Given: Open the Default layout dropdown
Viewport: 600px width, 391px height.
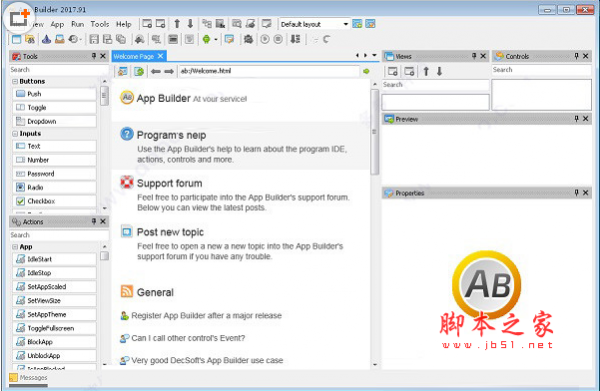Looking at the screenshot, I should click(x=346, y=24).
